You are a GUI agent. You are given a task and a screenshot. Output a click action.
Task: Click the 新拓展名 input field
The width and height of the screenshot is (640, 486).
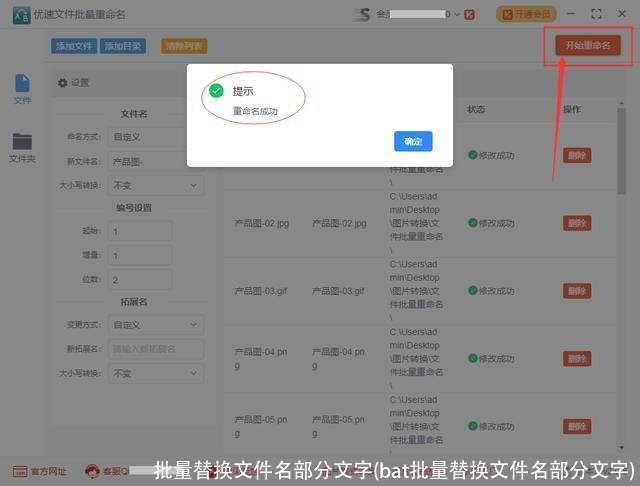[156, 349]
